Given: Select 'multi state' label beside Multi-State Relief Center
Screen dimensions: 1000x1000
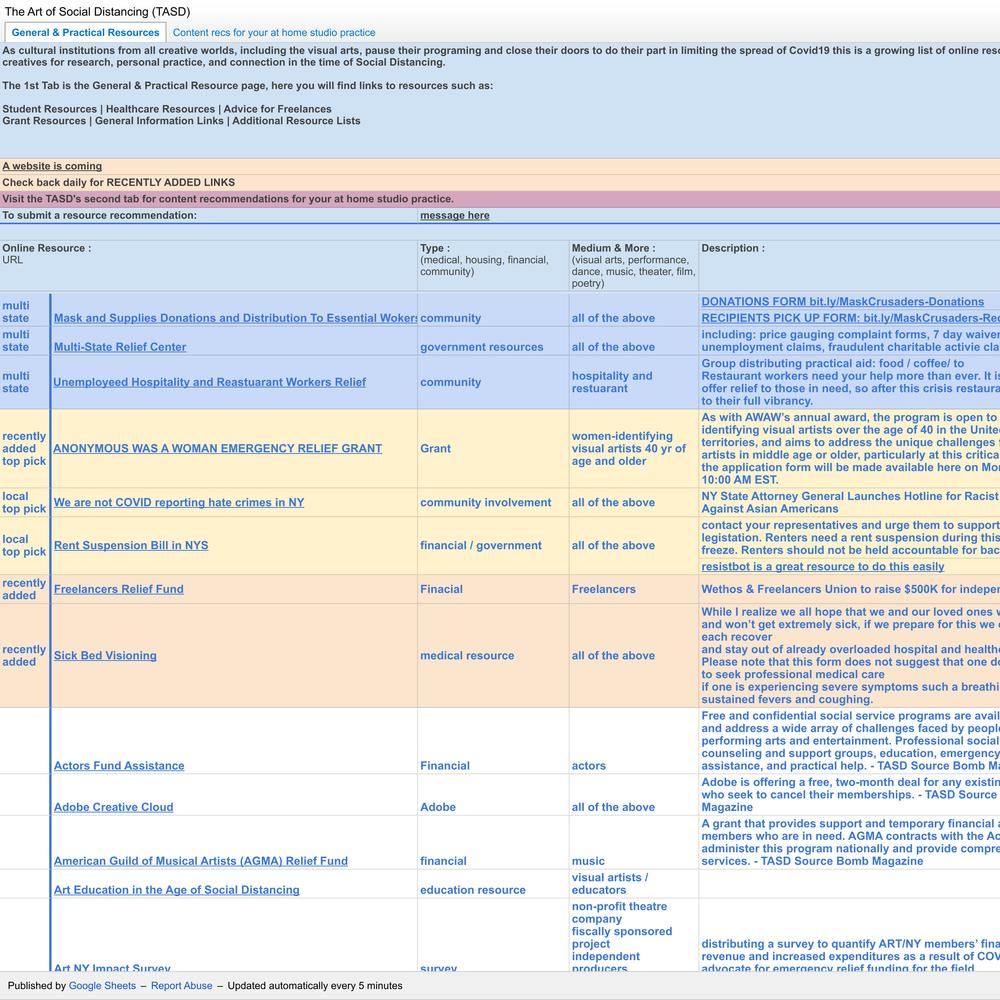Looking at the screenshot, I should click(x=24, y=341).
